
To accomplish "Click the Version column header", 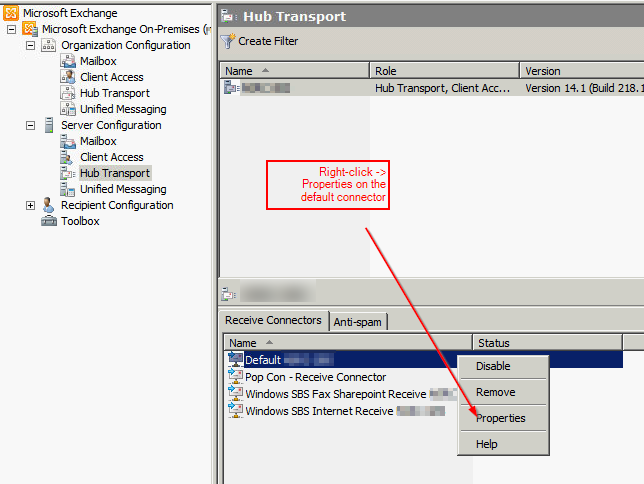I will [582, 71].
